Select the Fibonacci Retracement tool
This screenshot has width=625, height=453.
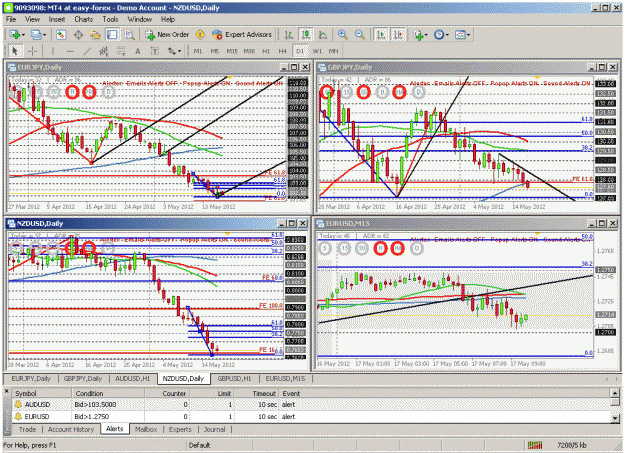tap(121, 51)
